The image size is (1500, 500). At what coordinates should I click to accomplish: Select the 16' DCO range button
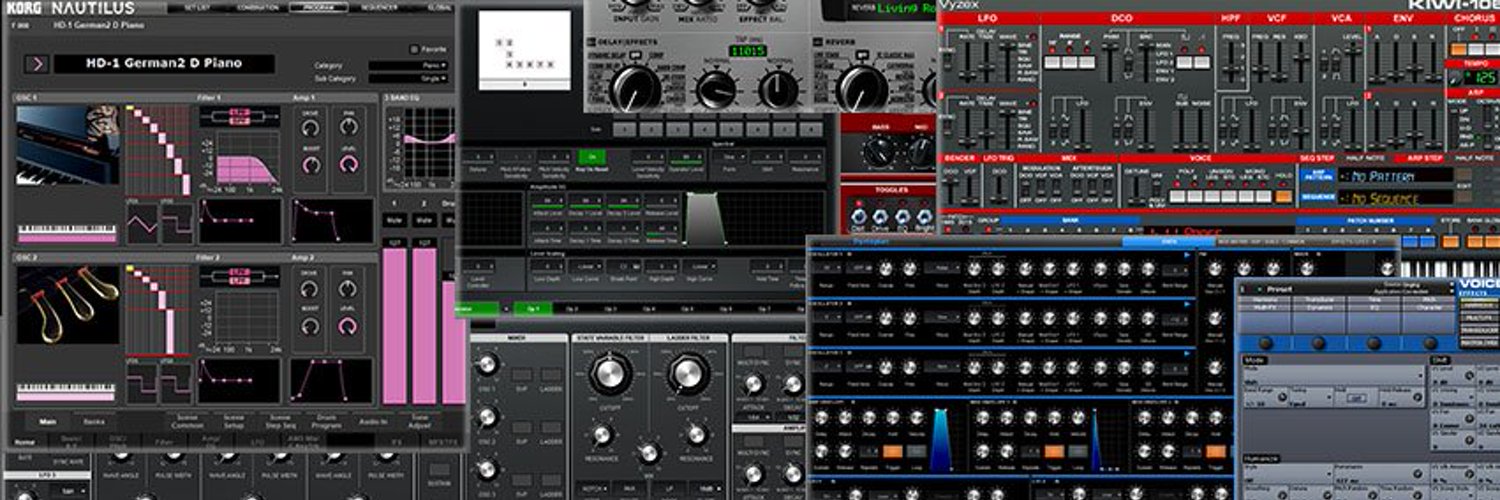tap(1053, 62)
